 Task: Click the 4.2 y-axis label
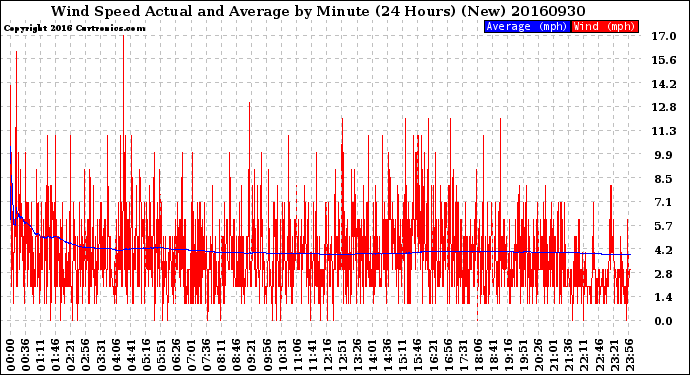664,250
